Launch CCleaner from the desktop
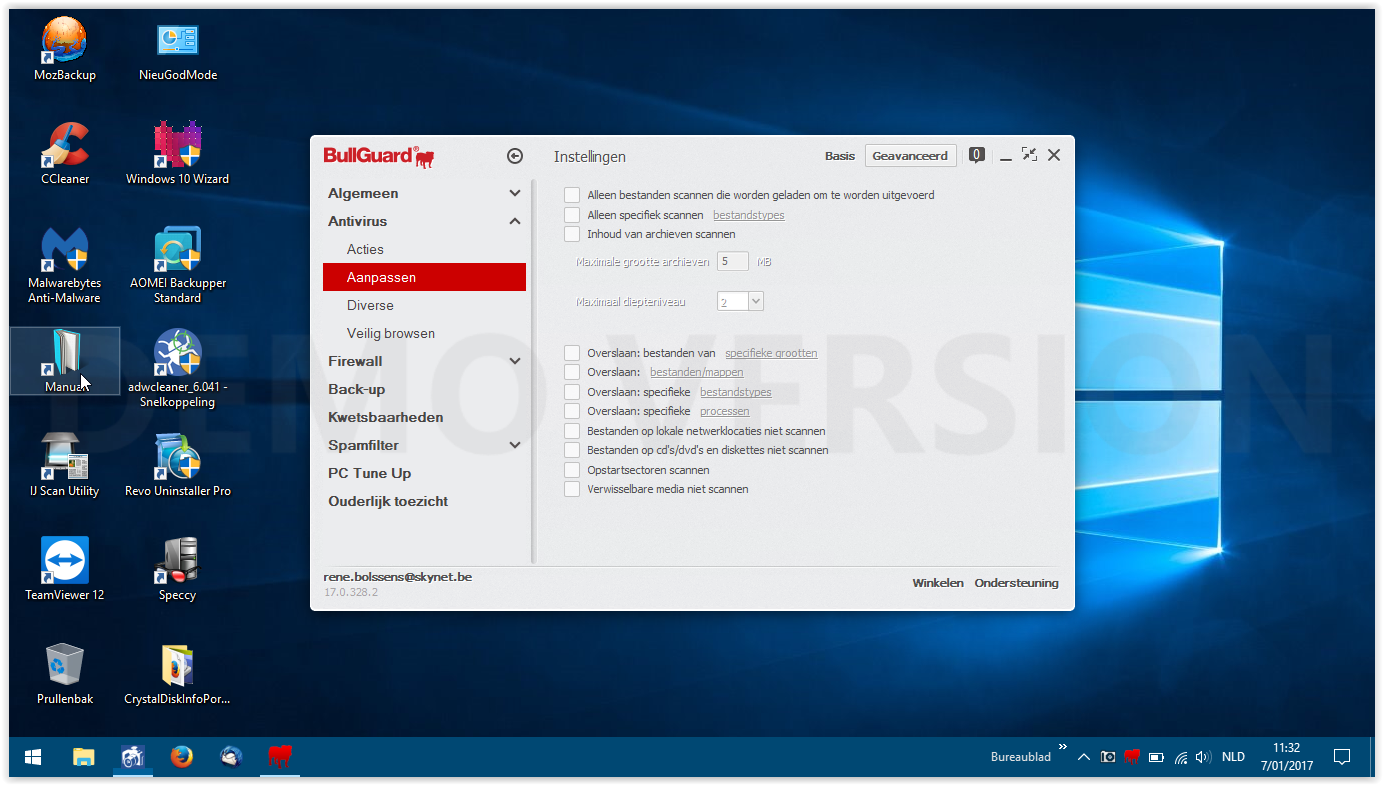The width and height of the screenshot is (1383, 785). click(x=65, y=155)
